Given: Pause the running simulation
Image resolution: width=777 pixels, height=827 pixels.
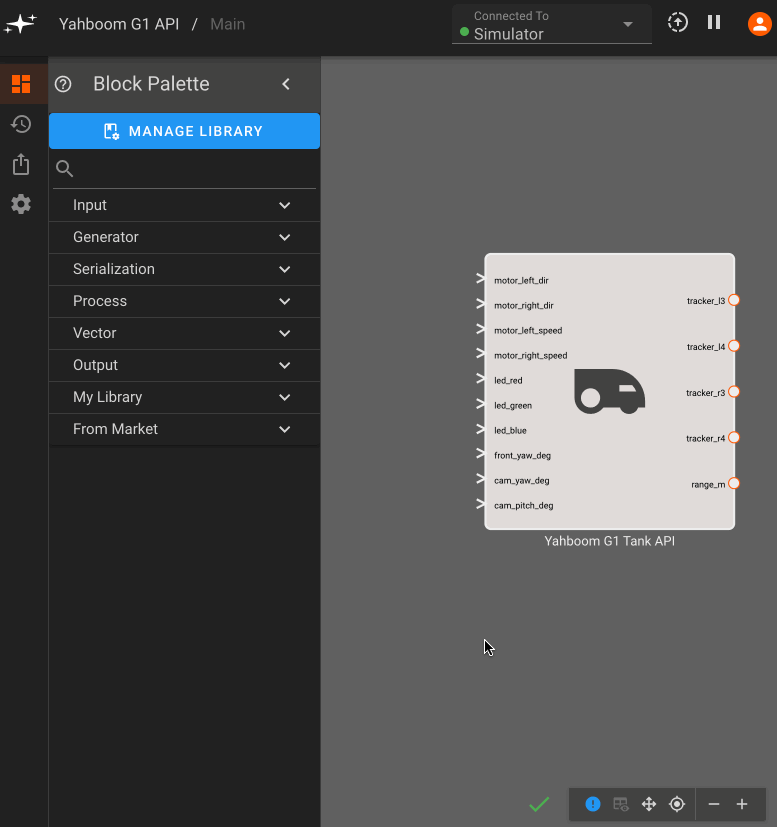Looking at the screenshot, I should point(714,22).
